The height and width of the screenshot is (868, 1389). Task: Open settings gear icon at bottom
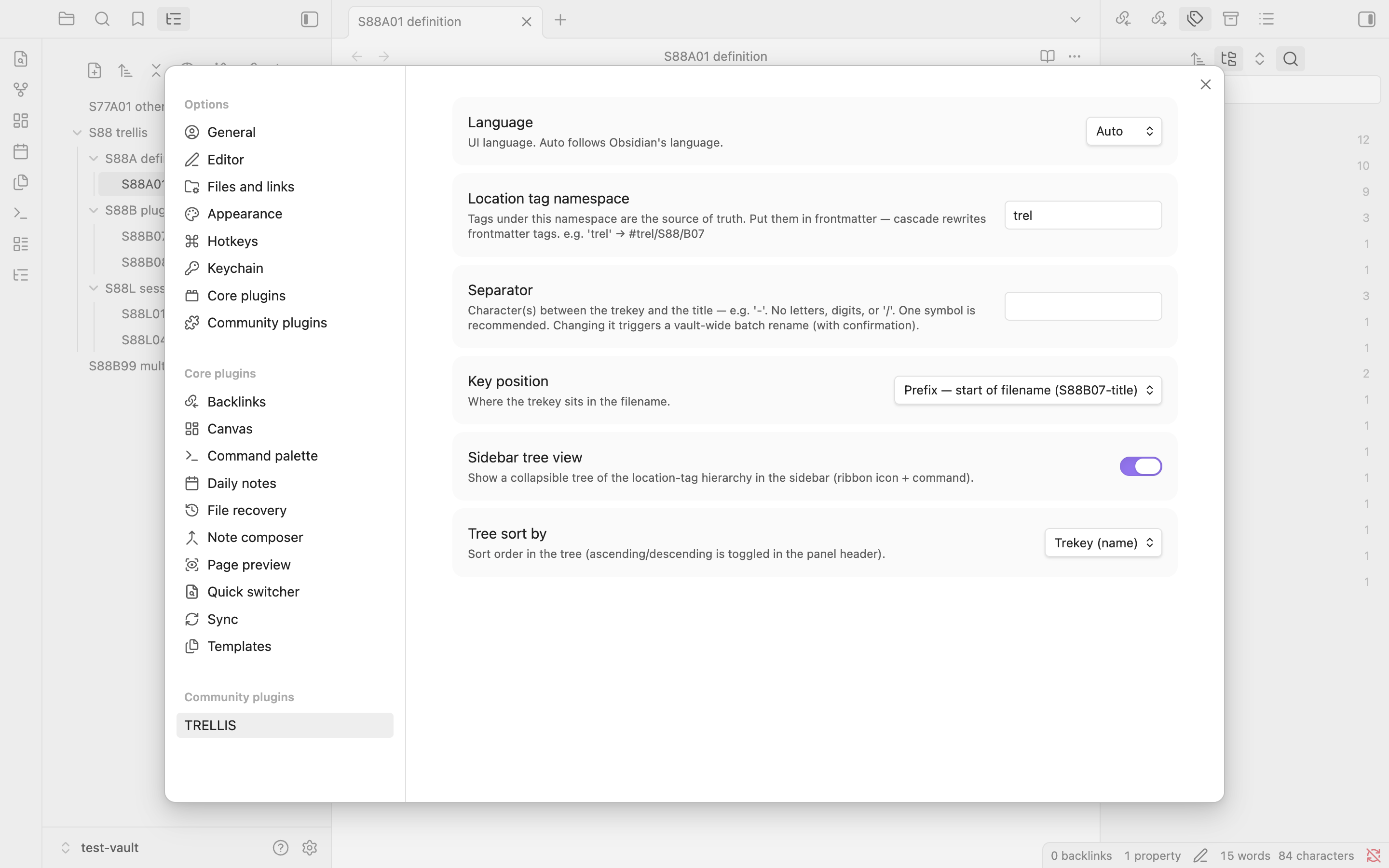[309, 847]
